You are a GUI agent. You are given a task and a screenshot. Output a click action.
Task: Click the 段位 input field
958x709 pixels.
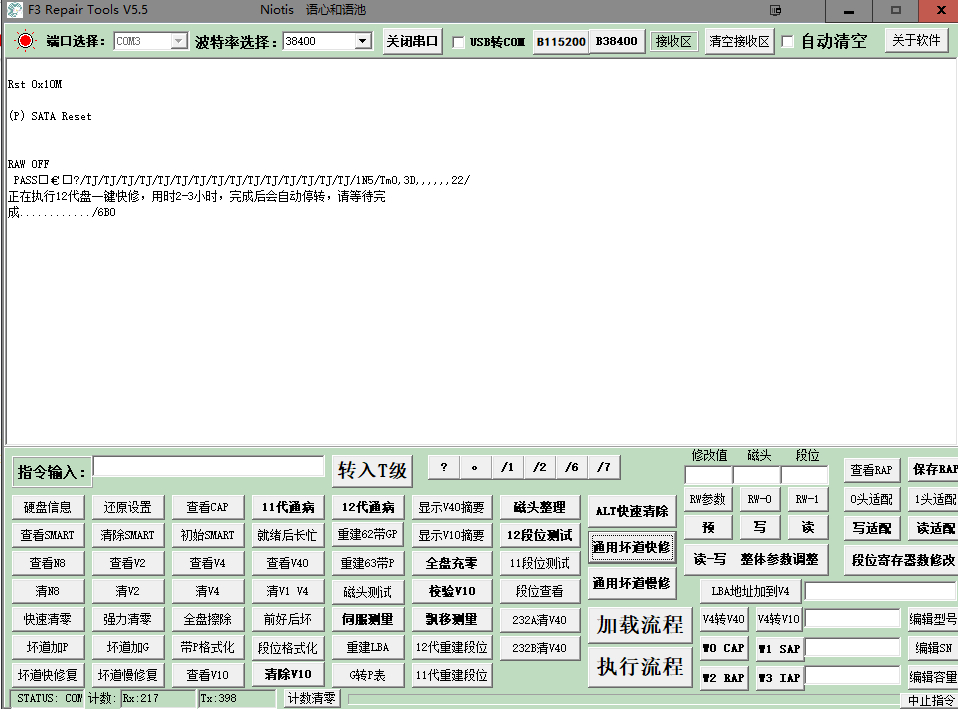805,475
